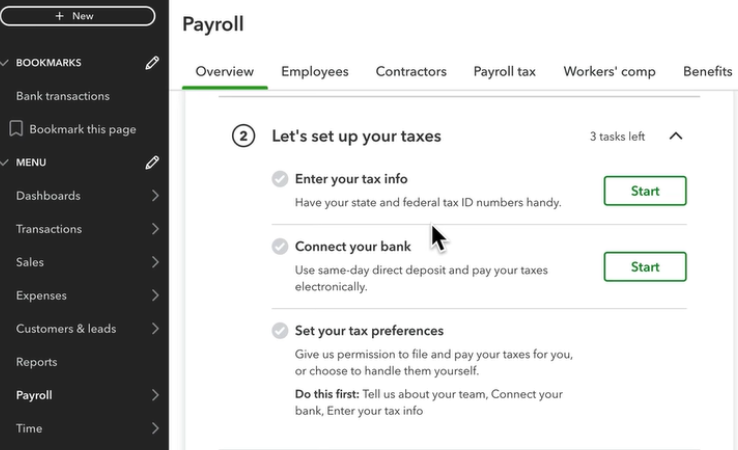The height and width of the screenshot is (450, 738).
Task: Click the step 2 circle icon
Action: click(x=243, y=136)
